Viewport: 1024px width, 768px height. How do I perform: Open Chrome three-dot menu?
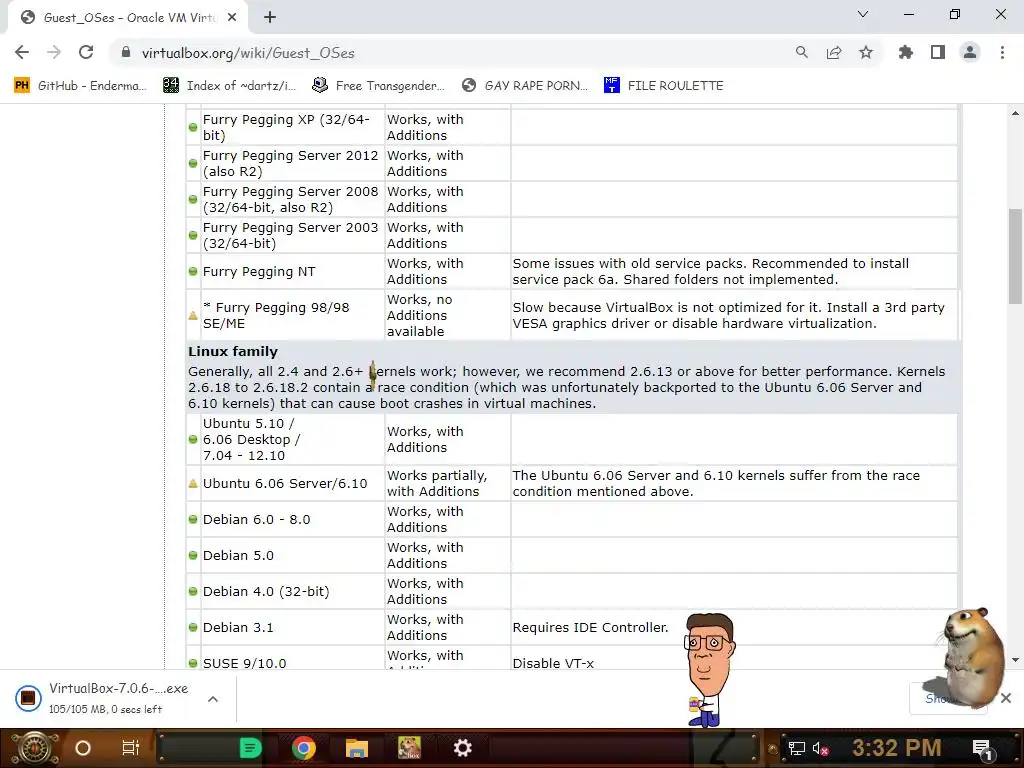1002,52
